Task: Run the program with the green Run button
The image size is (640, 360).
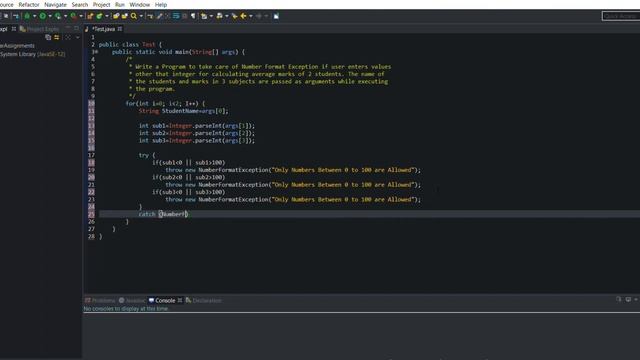Action: point(42,16)
